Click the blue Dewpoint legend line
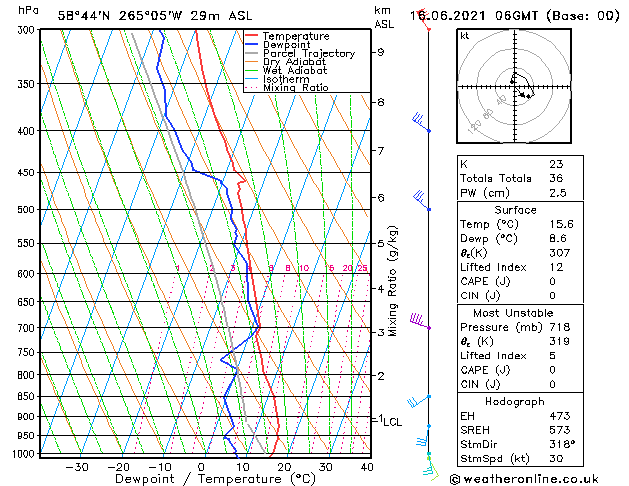 click(252, 44)
